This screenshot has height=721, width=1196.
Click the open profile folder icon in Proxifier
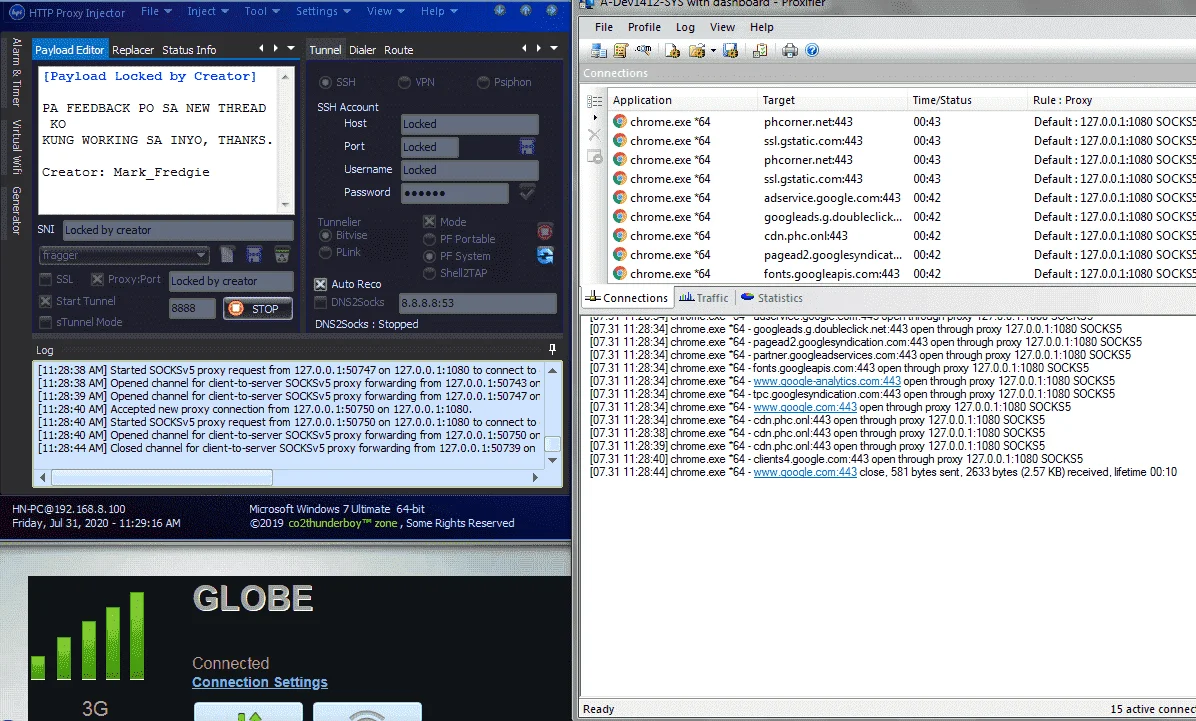click(696, 50)
